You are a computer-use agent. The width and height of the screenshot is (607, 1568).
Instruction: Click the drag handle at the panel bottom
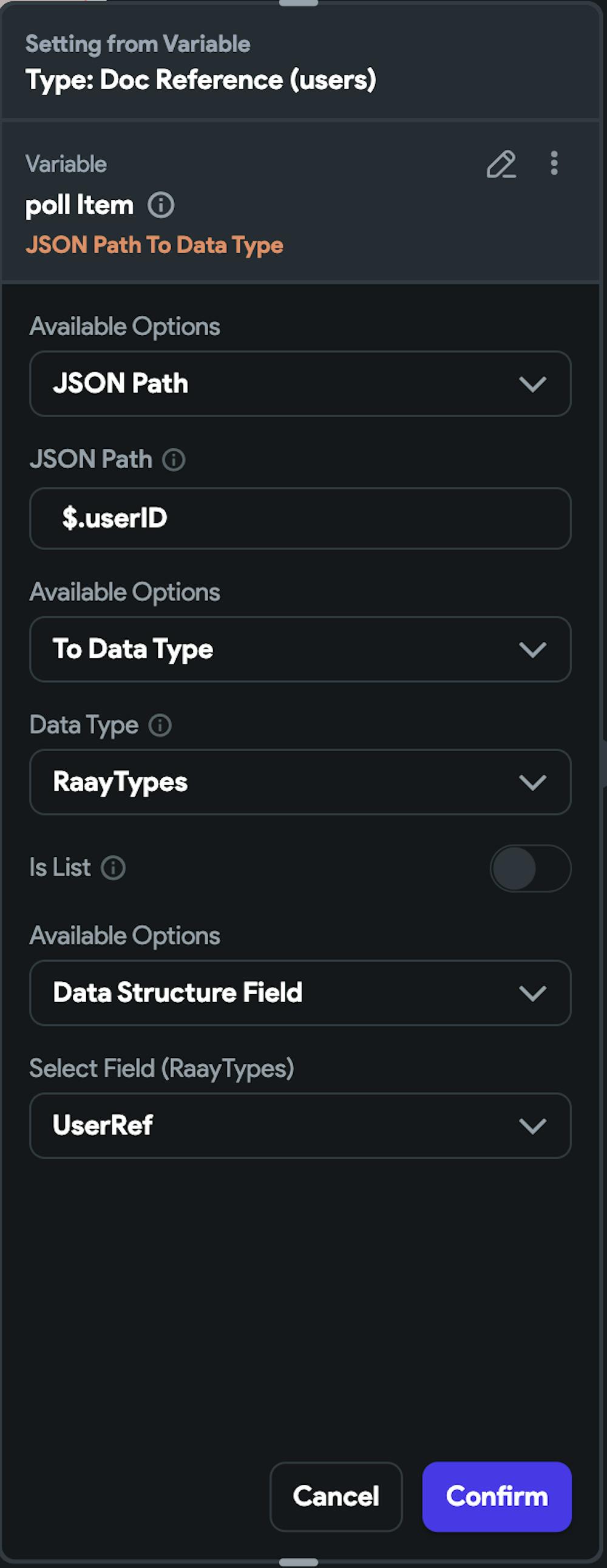298,1562
